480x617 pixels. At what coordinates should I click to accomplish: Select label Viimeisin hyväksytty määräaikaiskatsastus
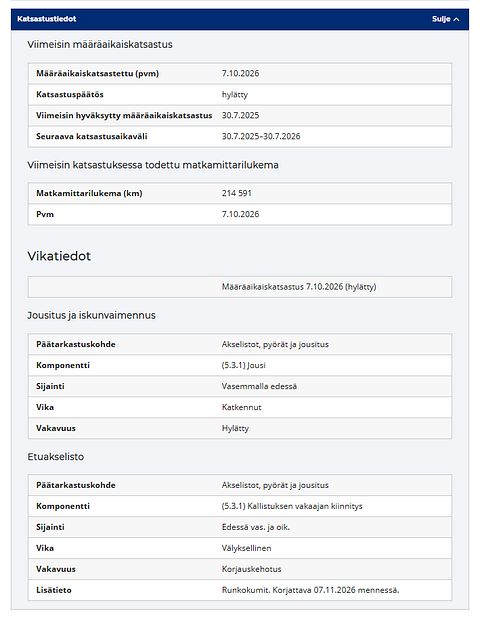click(x=124, y=116)
